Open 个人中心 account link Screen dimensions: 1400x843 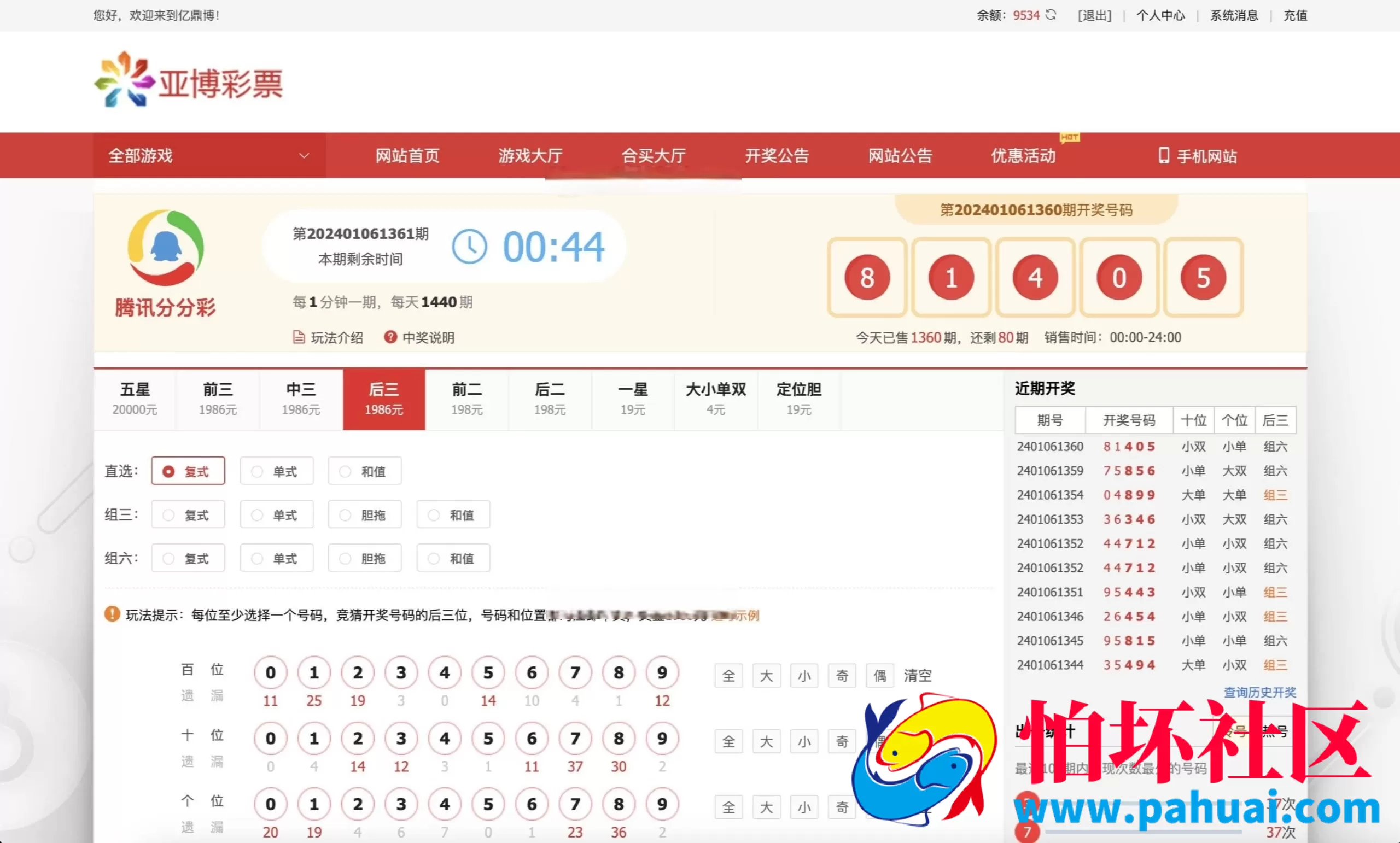(x=1161, y=15)
